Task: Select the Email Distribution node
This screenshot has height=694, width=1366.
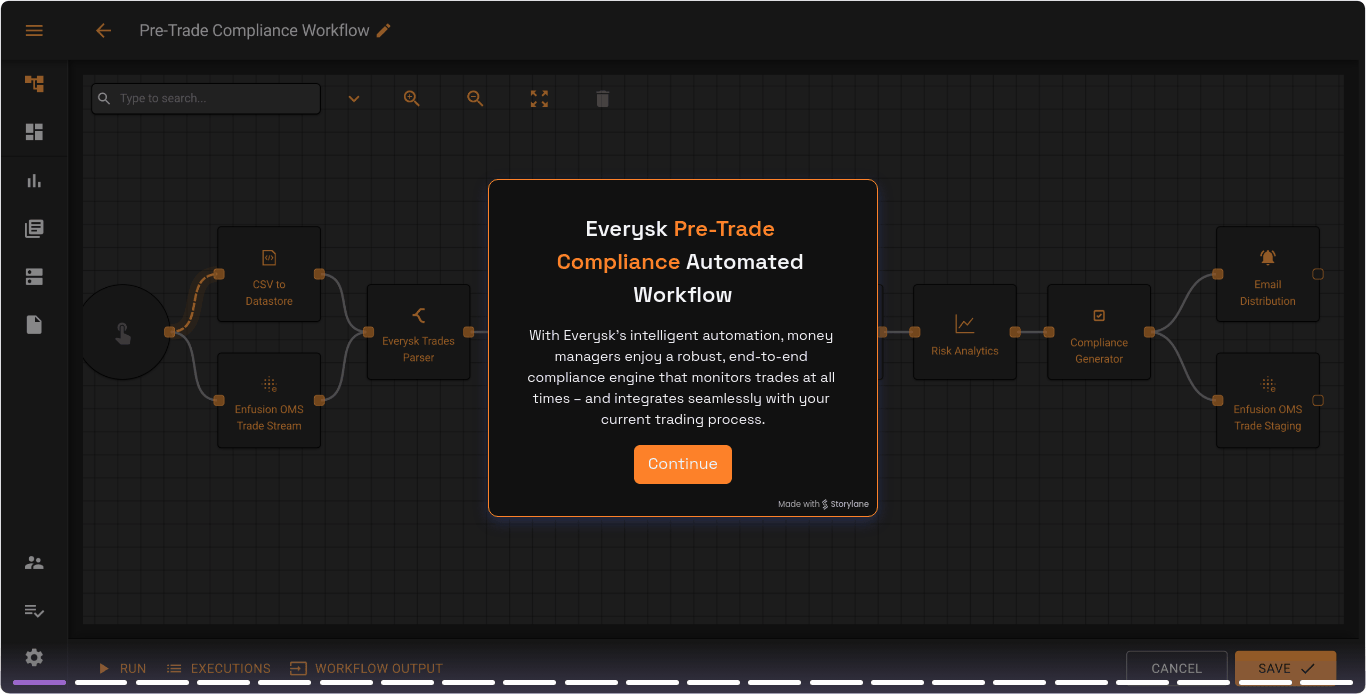Action: click(1267, 274)
